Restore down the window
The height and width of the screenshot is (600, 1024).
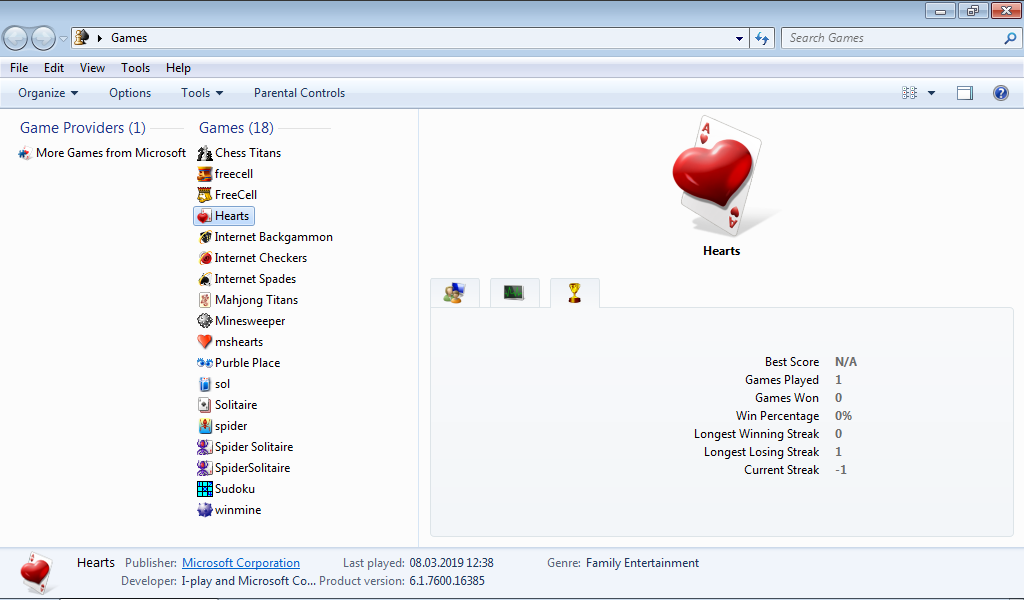(973, 10)
